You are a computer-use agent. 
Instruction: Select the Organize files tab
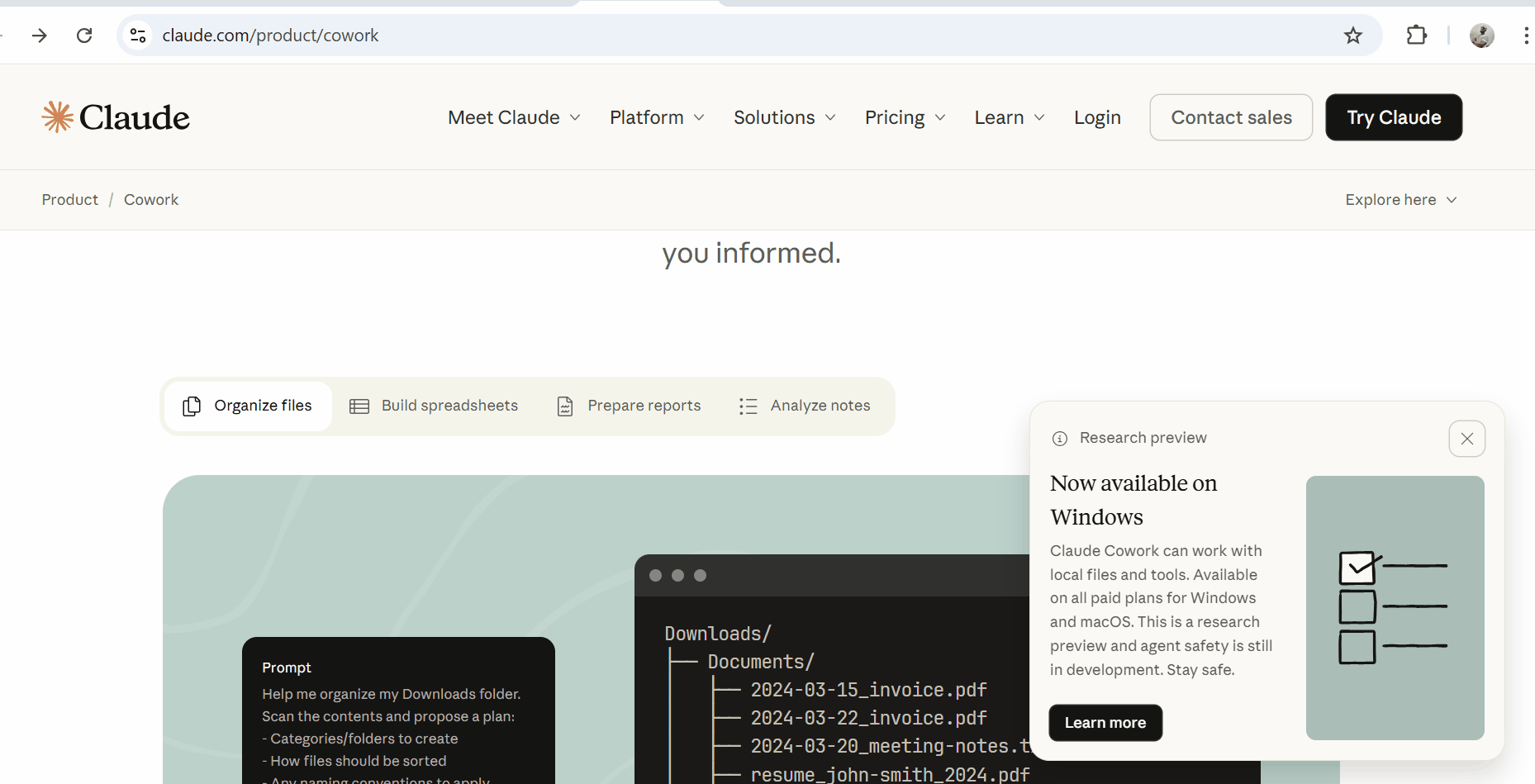coord(248,406)
